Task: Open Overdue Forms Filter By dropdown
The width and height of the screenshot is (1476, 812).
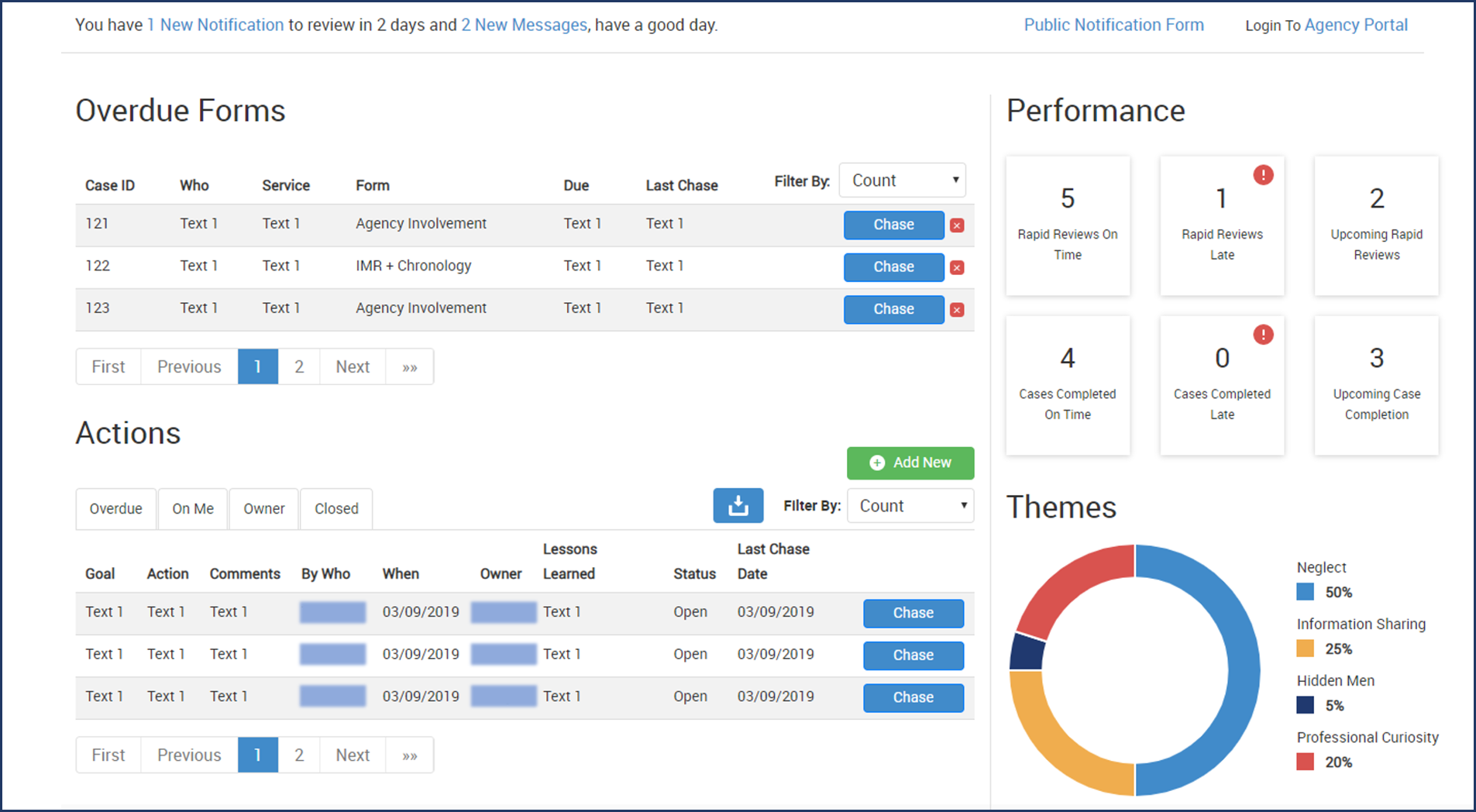Action: click(x=902, y=181)
